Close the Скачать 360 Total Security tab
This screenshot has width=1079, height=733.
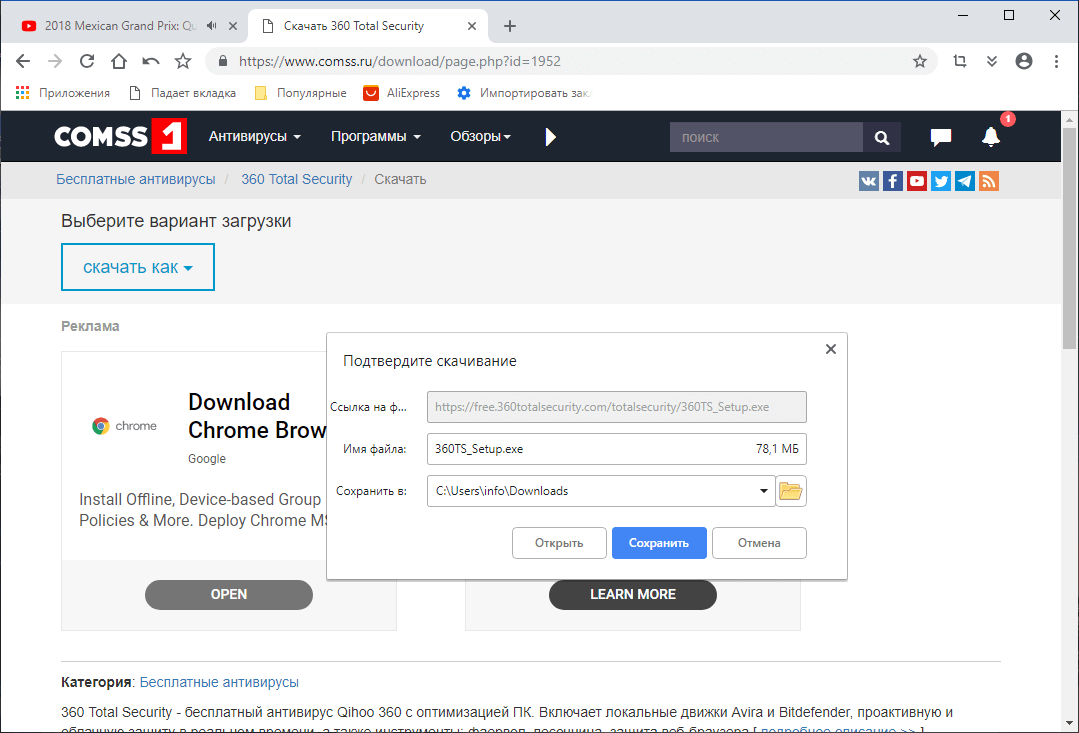[472, 26]
